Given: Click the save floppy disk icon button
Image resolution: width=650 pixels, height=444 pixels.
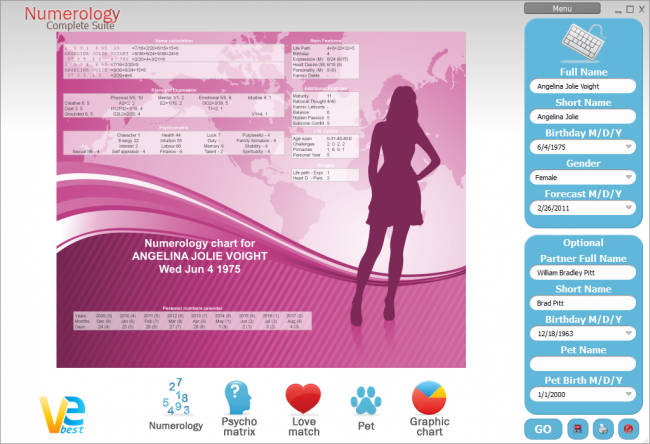Looking at the screenshot, I should pos(577,429).
